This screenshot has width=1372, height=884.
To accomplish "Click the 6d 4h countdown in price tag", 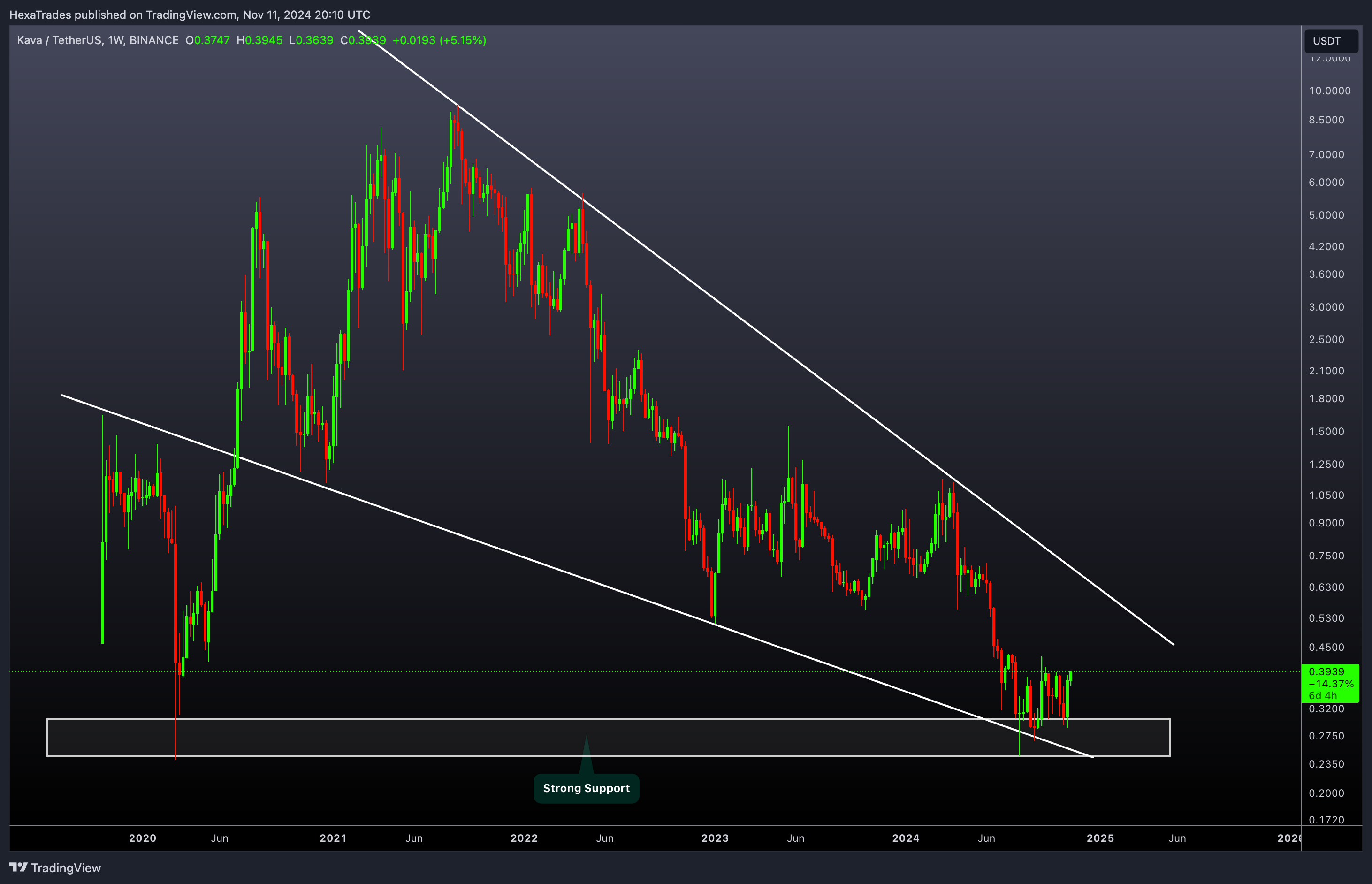I will (x=1323, y=695).
